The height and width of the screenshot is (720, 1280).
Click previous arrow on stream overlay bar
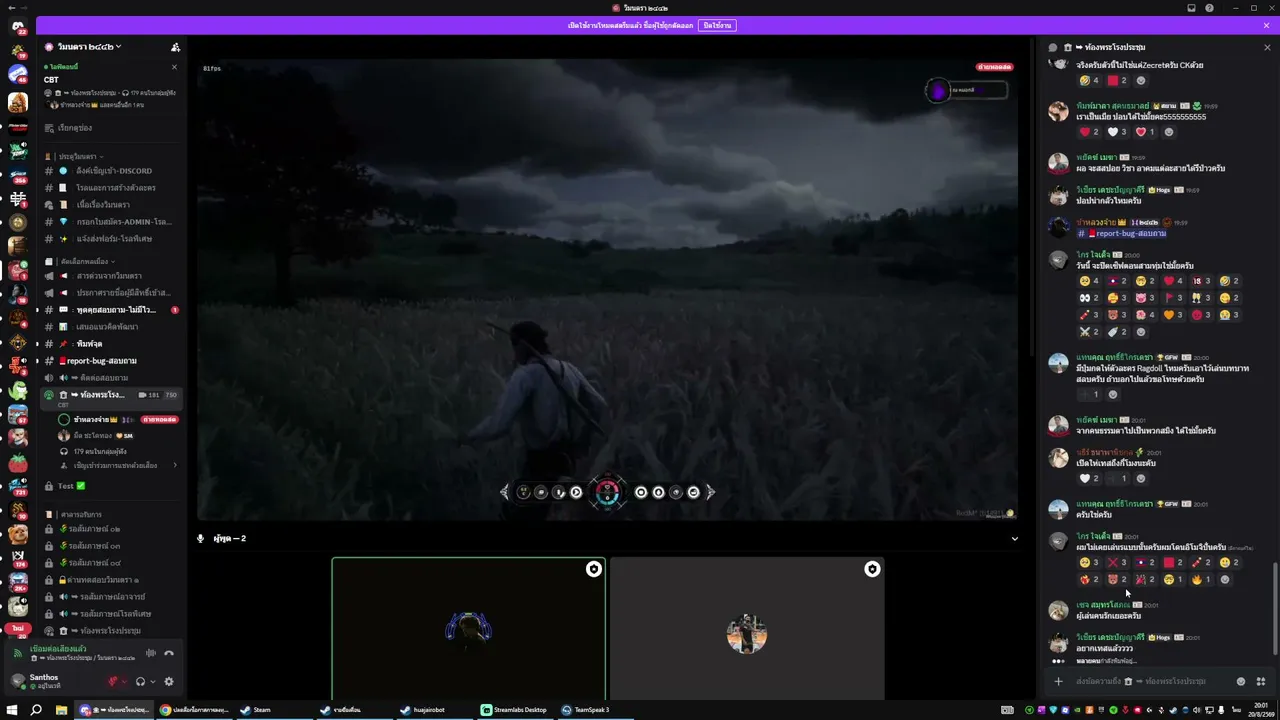pos(504,492)
